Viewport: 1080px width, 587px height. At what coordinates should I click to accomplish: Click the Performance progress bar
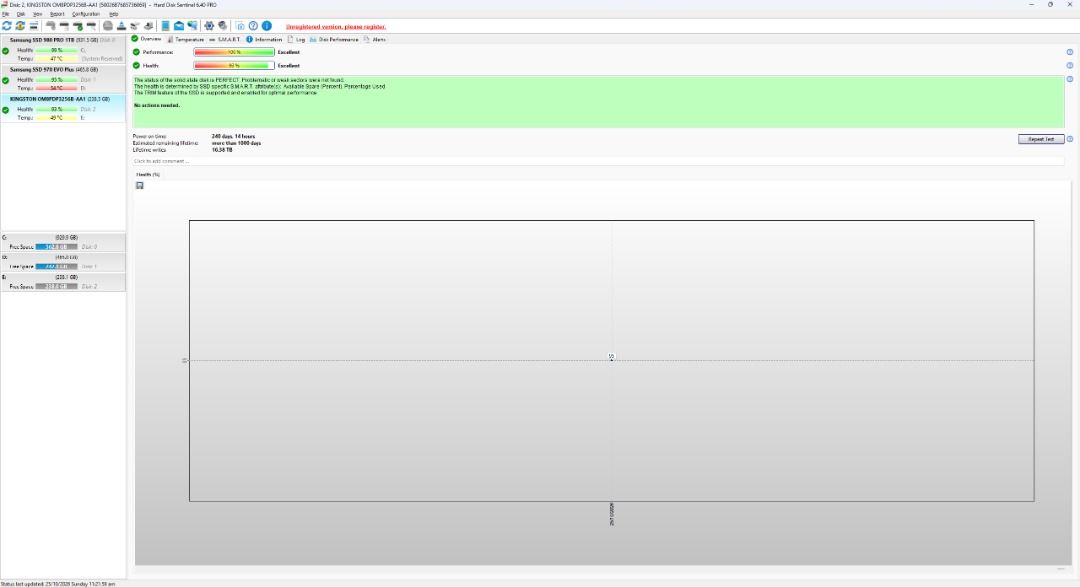234,52
